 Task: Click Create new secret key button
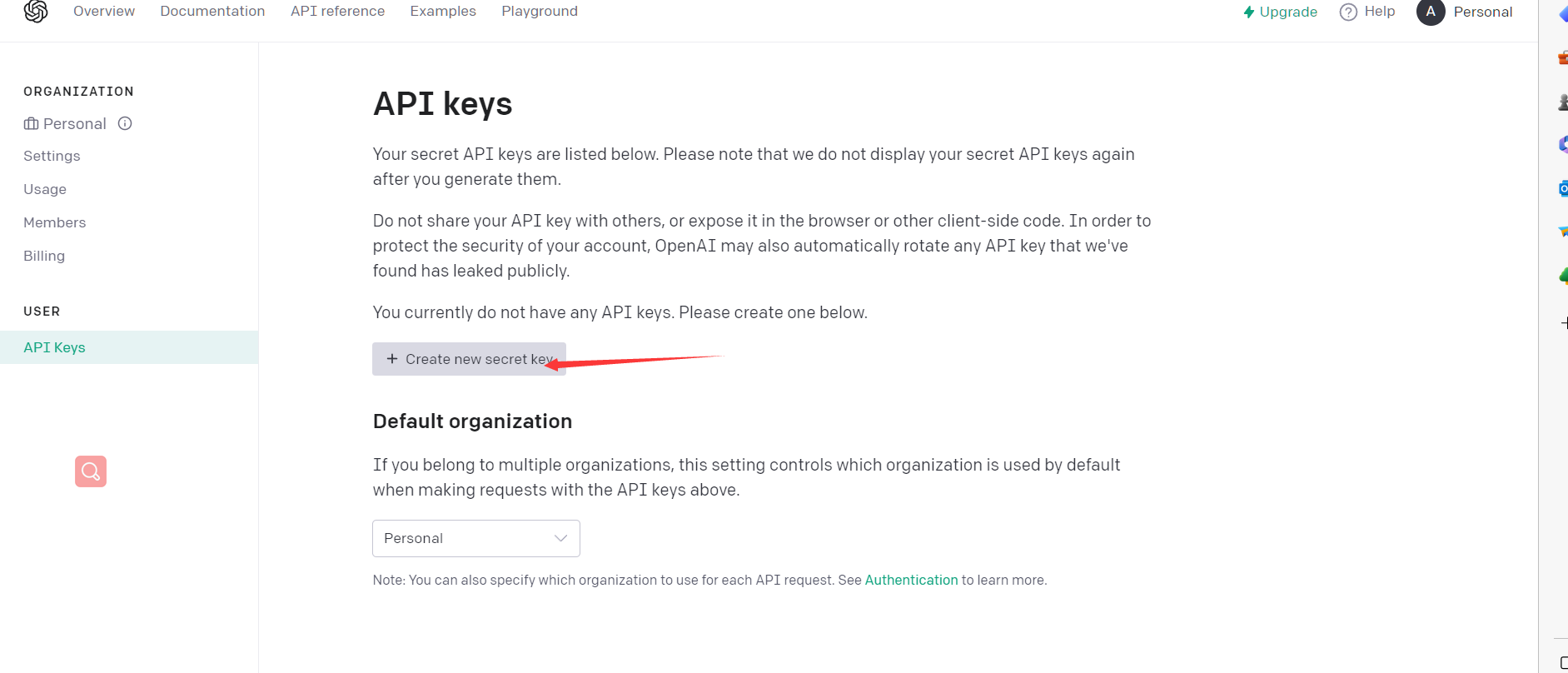(x=469, y=359)
